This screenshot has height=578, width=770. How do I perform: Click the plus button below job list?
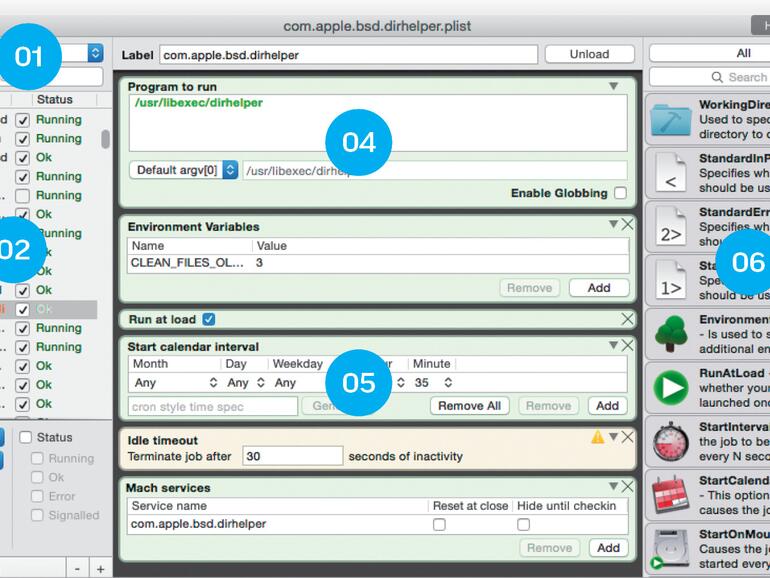click(101, 569)
